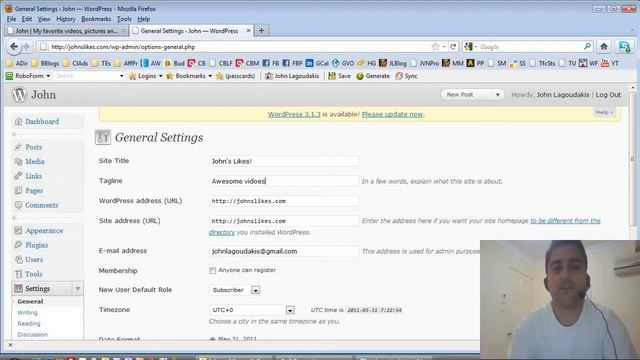Viewport: 640px width, 360px height.
Task: Switch to the John My favorite videos tab
Action: (x=67, y=31)
